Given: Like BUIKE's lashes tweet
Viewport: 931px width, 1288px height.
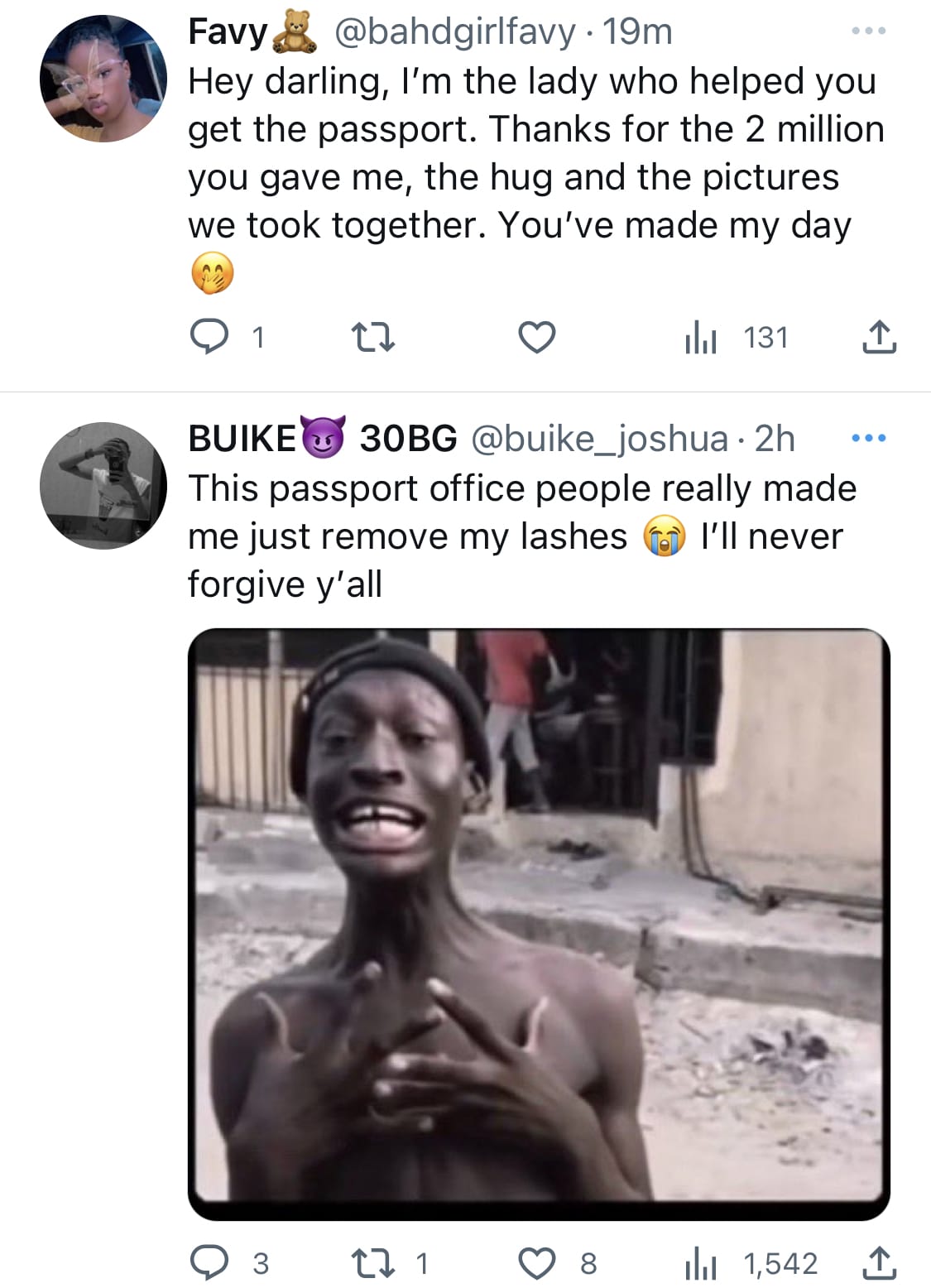Looking at the screenshot, I should coord(536,1263).
